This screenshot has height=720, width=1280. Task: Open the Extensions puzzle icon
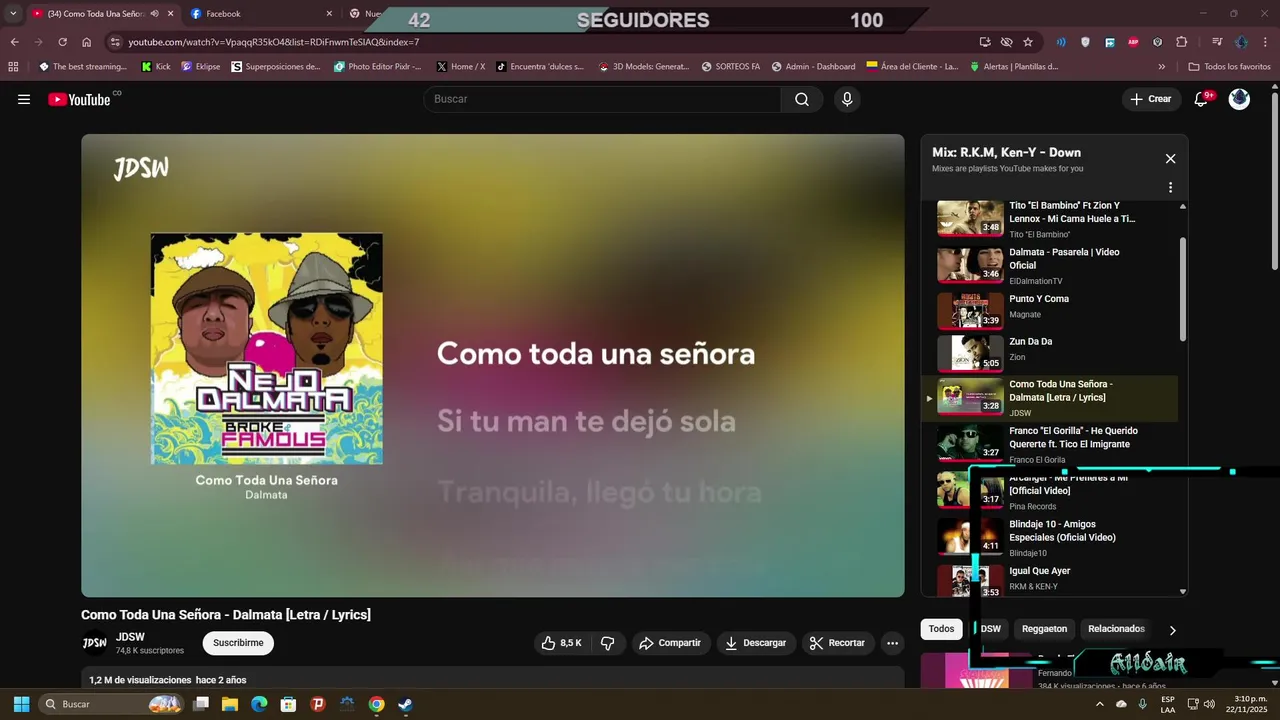tap(1181, 42)
